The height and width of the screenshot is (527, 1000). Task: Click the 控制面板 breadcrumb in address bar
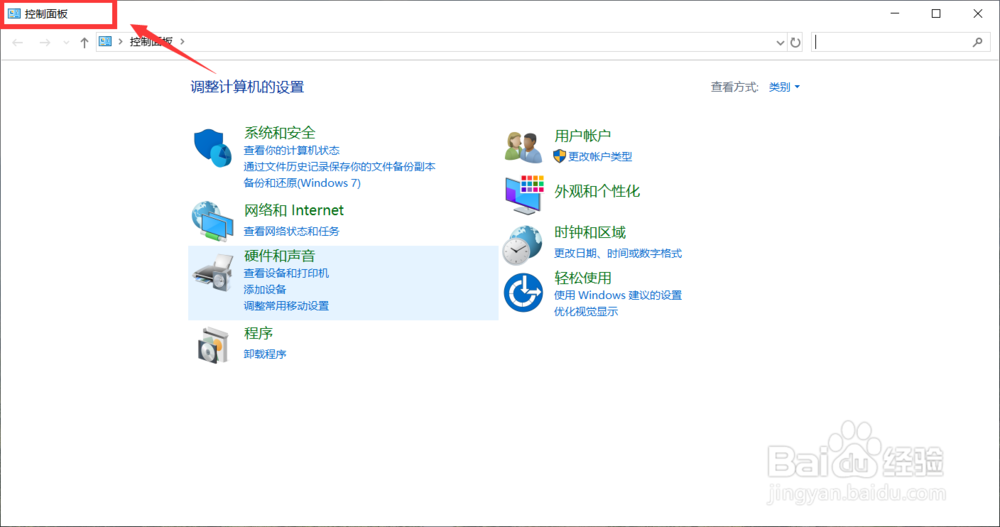click(x=151, y=41)
